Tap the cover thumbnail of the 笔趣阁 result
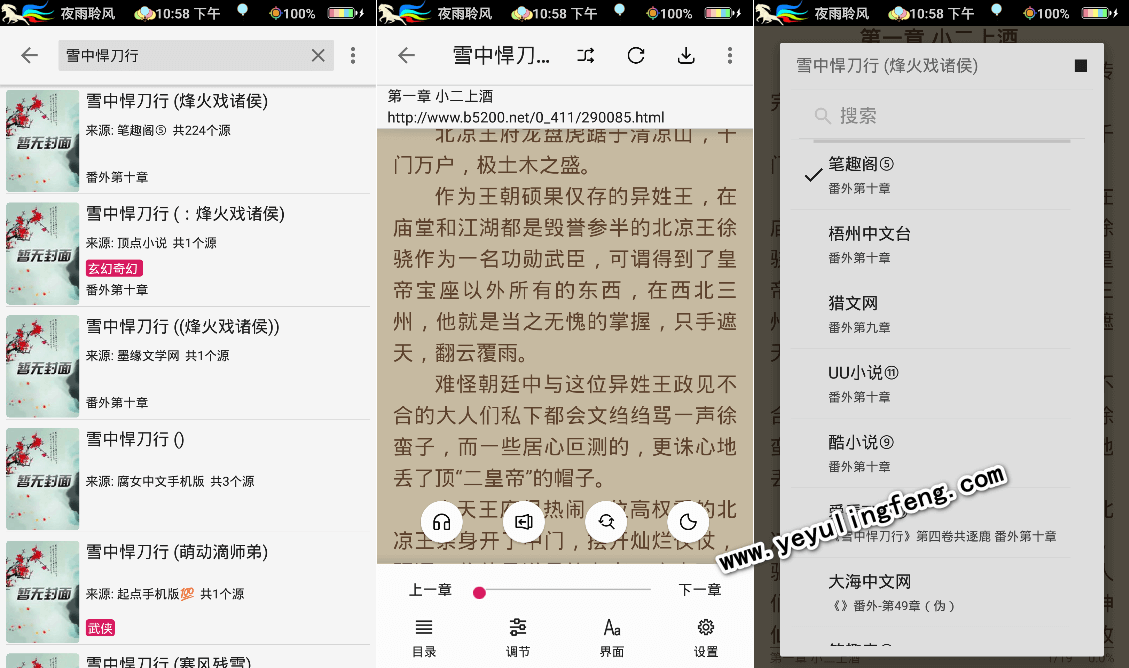Image resolution: width=1129 pixels, height=668 pixels. [42, 140]
